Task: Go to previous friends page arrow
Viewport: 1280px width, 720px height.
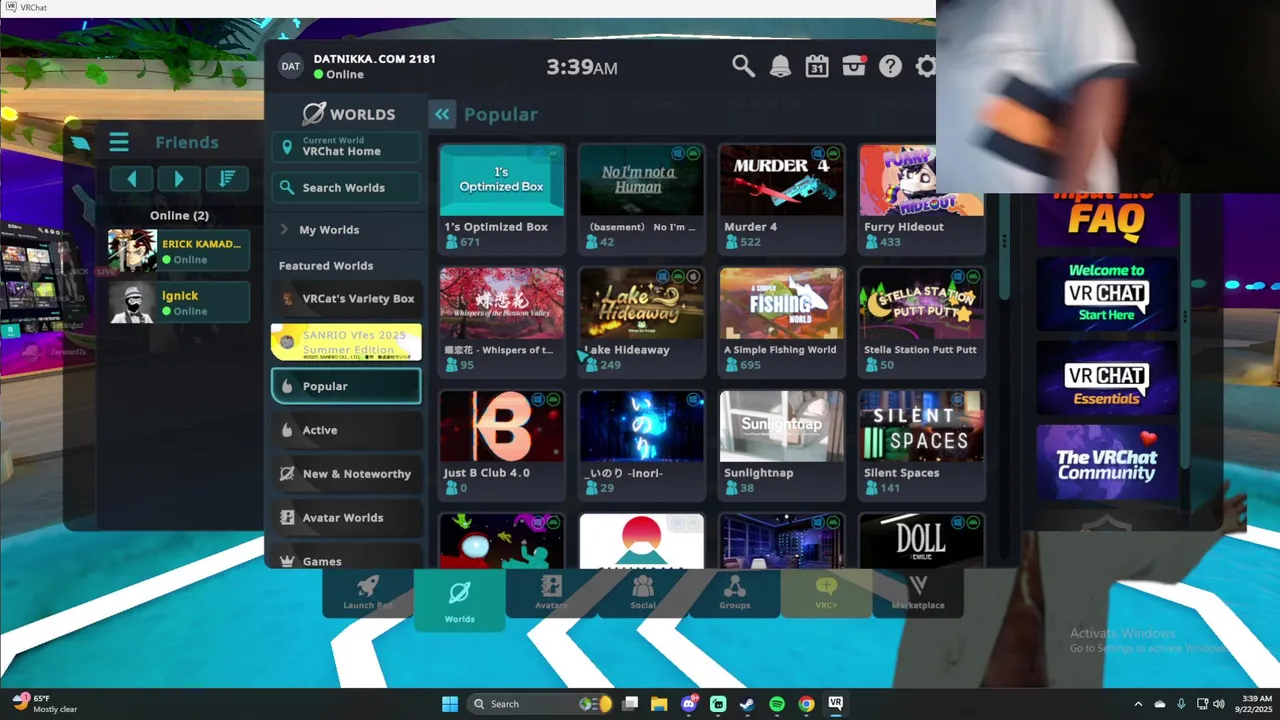Action: point(131,179)
